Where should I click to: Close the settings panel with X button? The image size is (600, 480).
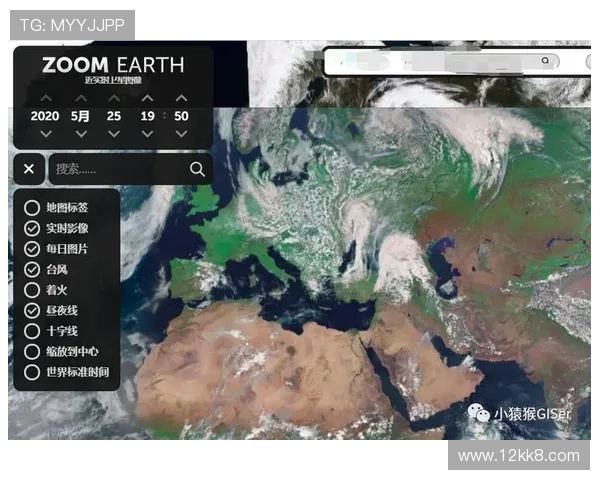(29, 169)
